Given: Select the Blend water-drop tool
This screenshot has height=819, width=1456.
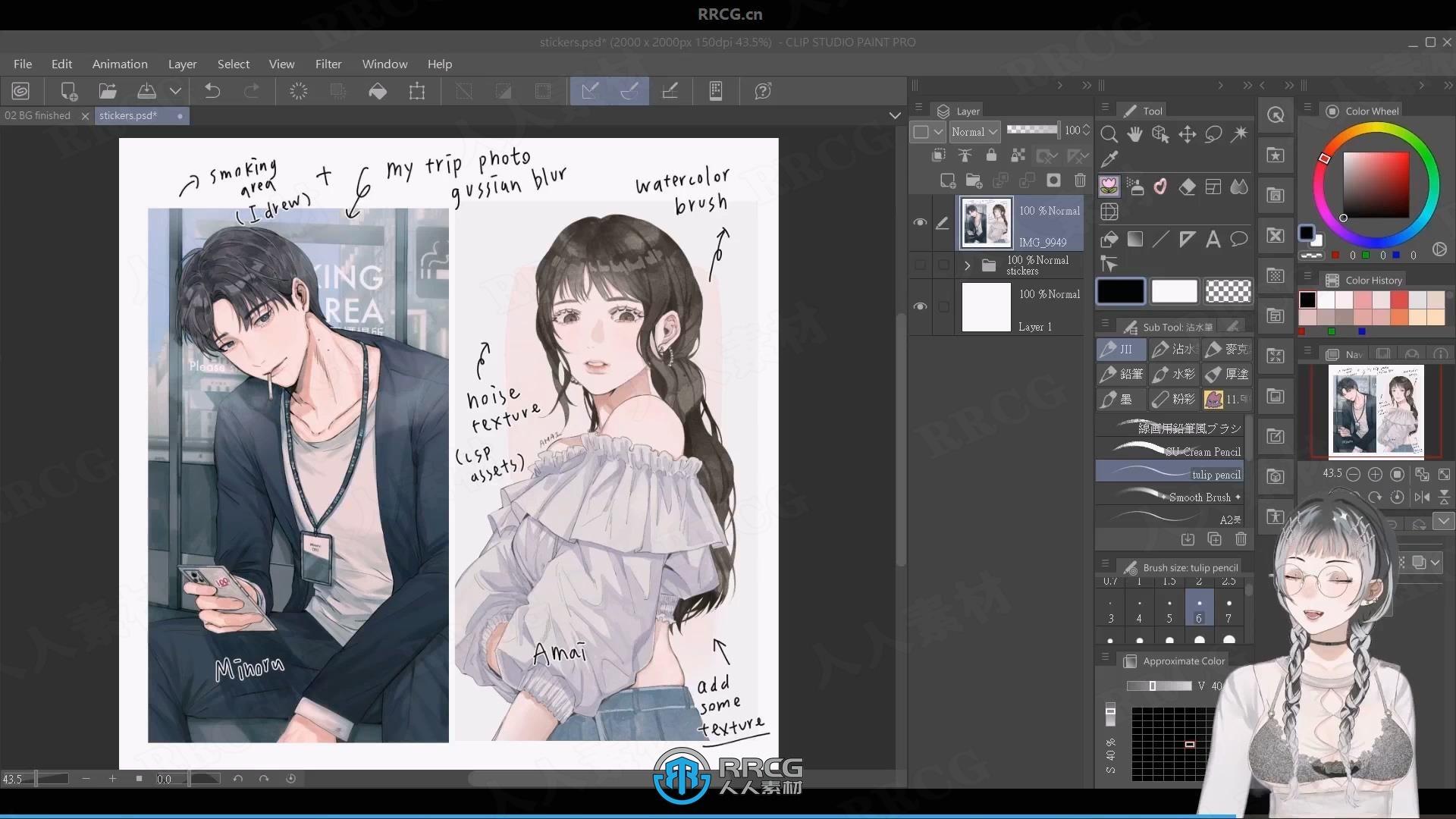Looking at the screenshot, I should [x=1239, y=187].
